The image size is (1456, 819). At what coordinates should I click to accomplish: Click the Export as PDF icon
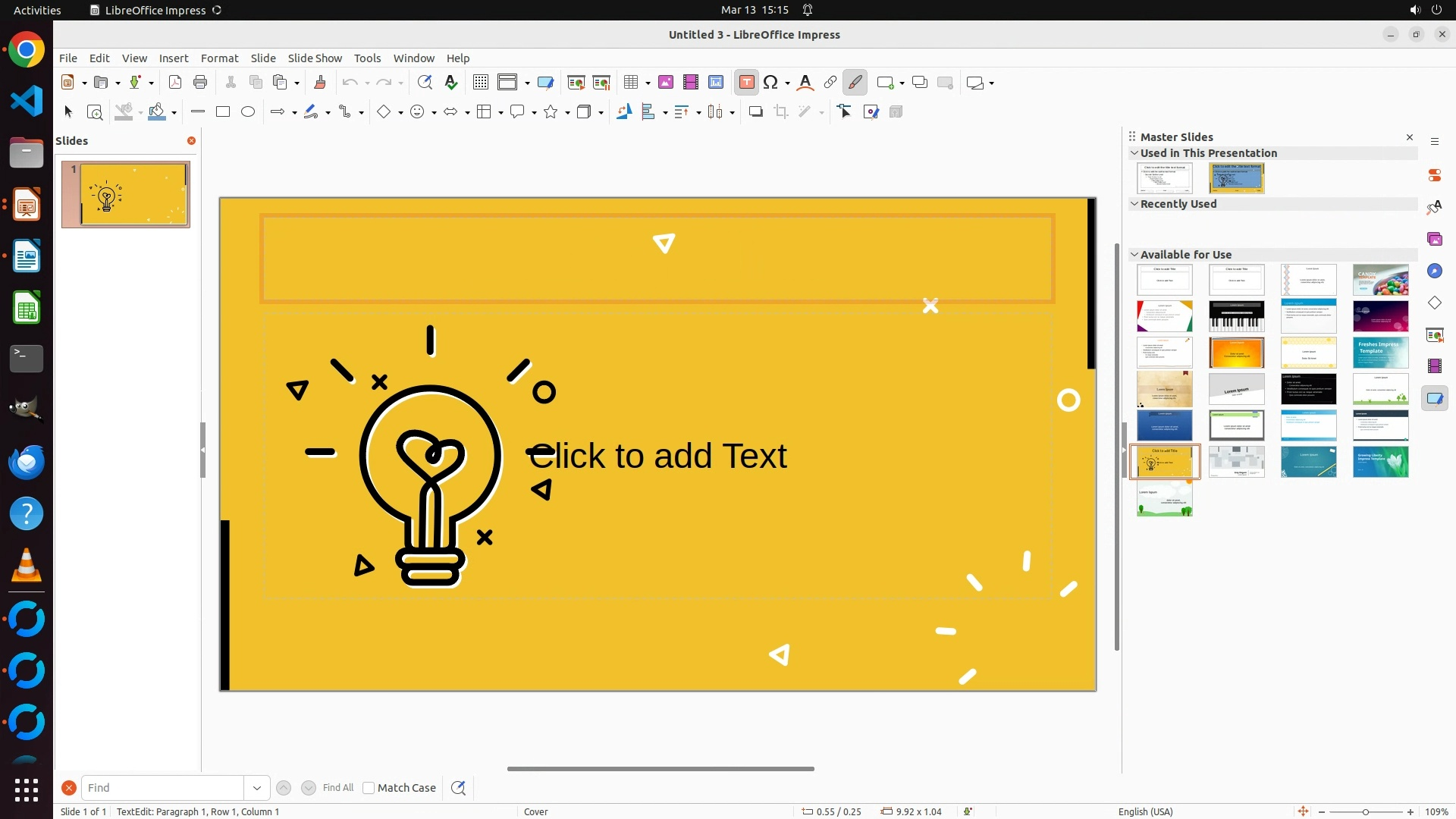(x=175, y=83)
